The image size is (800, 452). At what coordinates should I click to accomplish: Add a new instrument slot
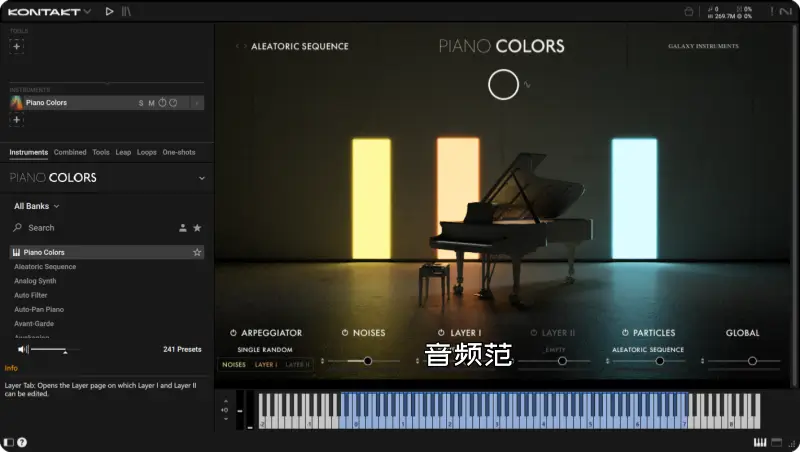tap(17, 120)
